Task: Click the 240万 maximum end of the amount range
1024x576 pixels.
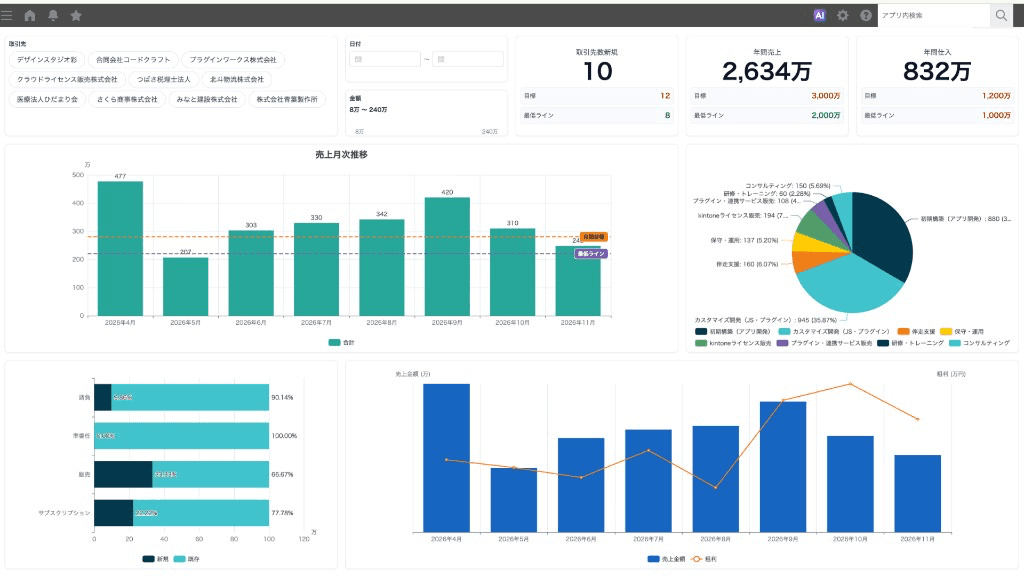Action: click(x=490, y=132)
